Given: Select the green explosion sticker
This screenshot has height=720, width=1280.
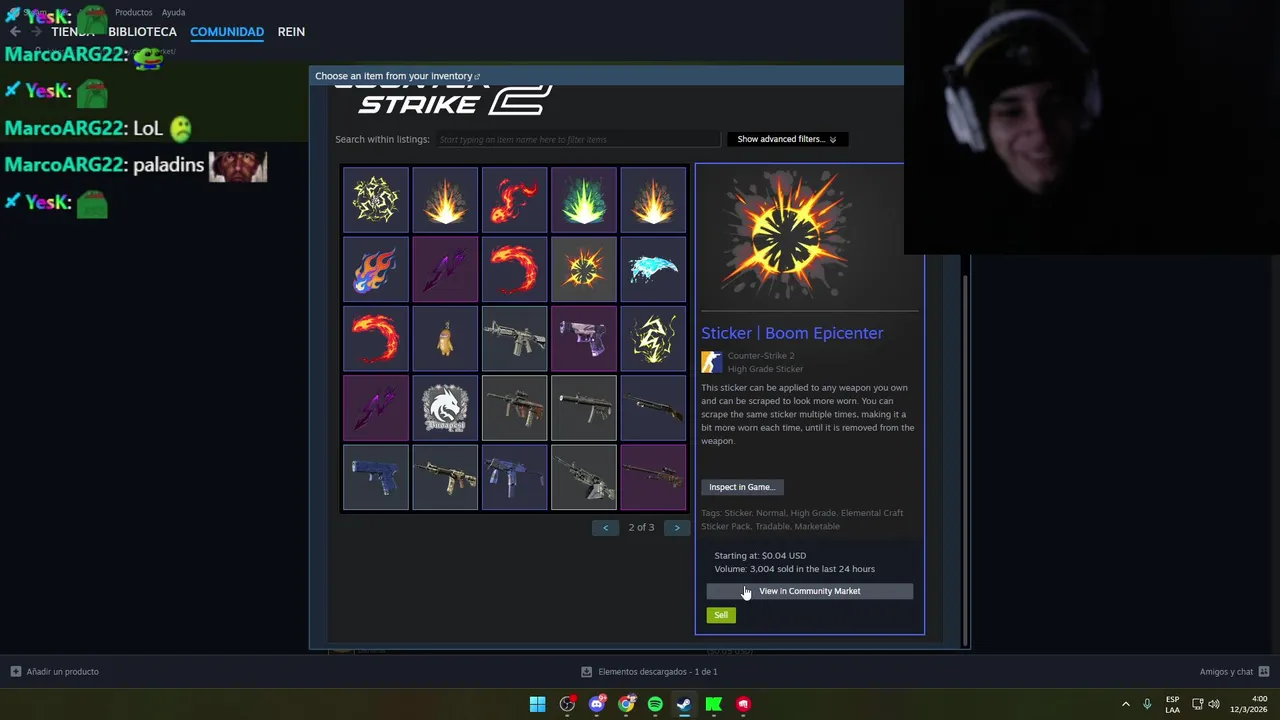Looking at the screenshot, I should tap(584, 199).
